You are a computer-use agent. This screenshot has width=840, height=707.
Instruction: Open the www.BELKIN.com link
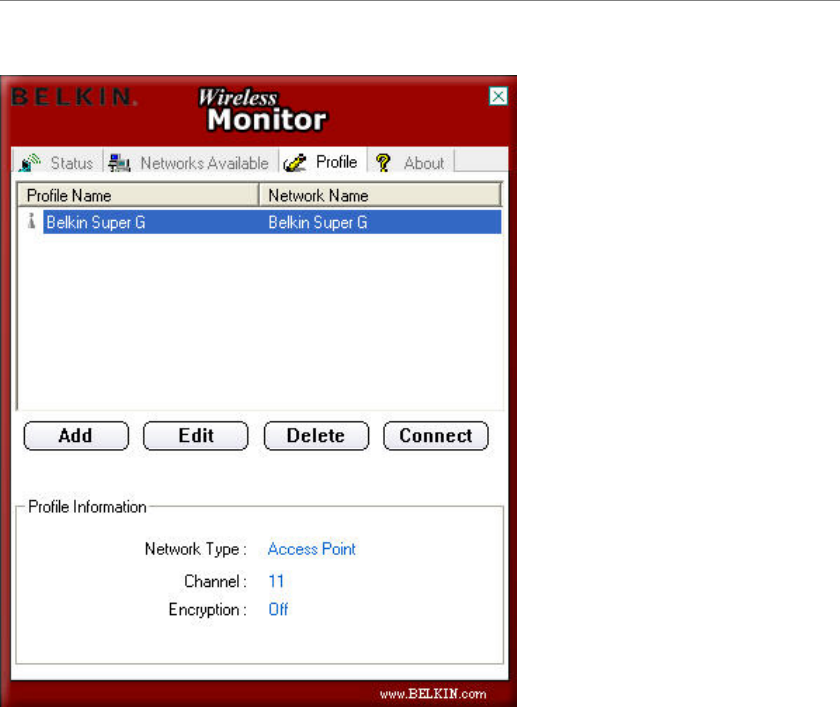click(433, 694)
